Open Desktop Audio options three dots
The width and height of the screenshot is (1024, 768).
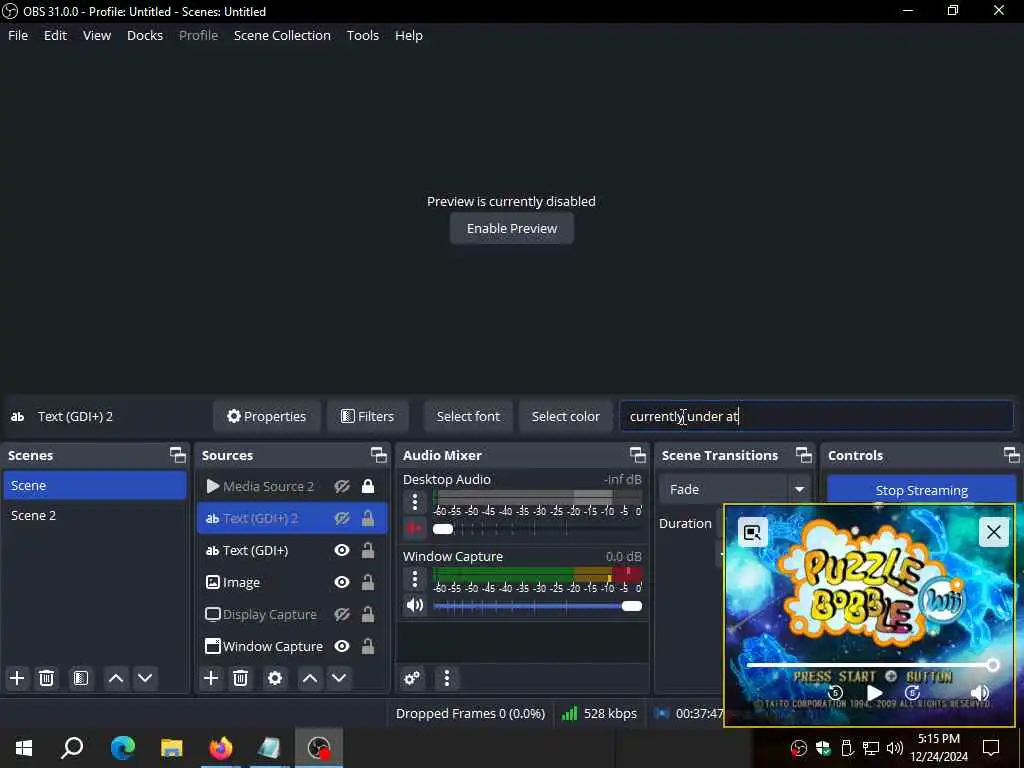point(415,502)
